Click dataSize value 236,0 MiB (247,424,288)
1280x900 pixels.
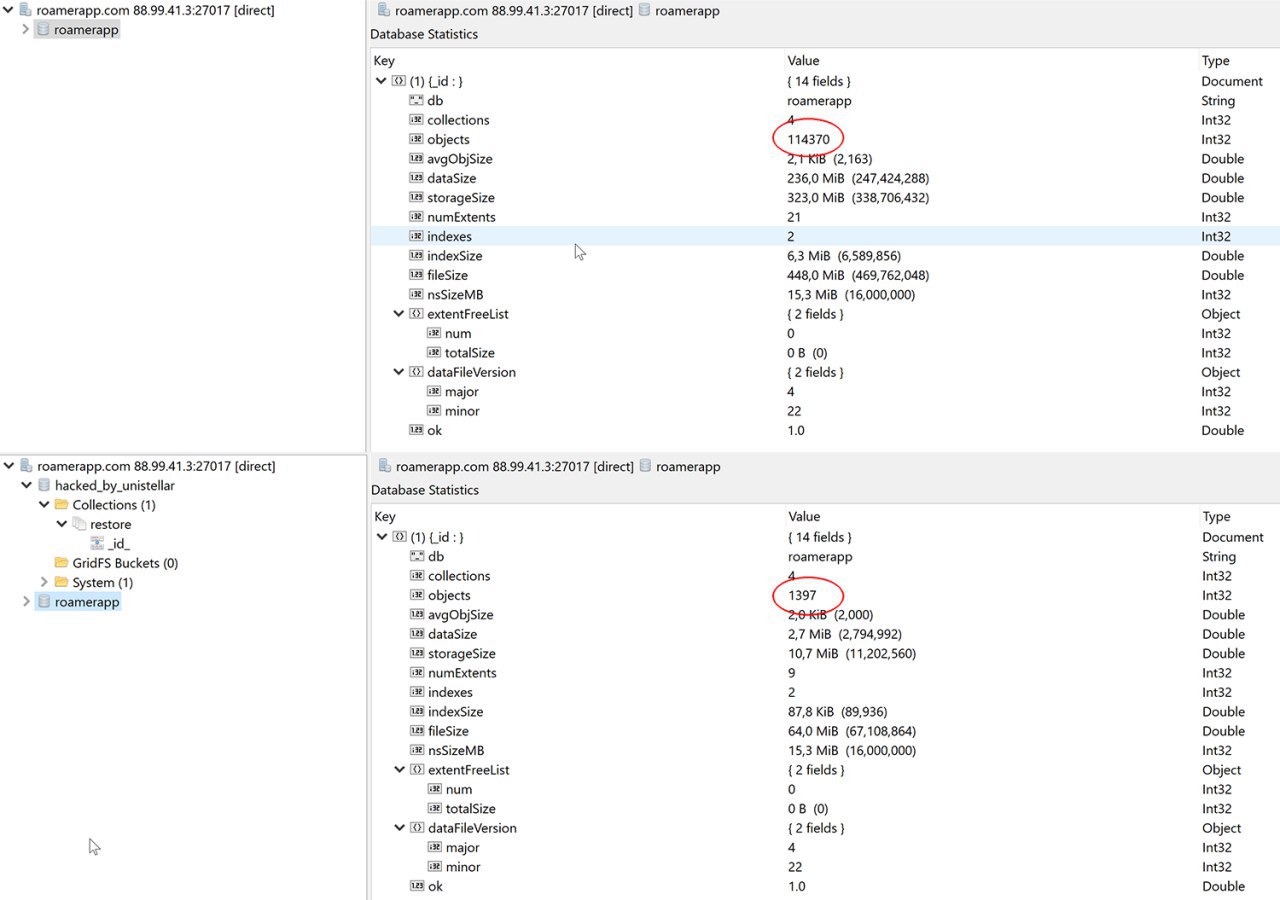[859, 178]
